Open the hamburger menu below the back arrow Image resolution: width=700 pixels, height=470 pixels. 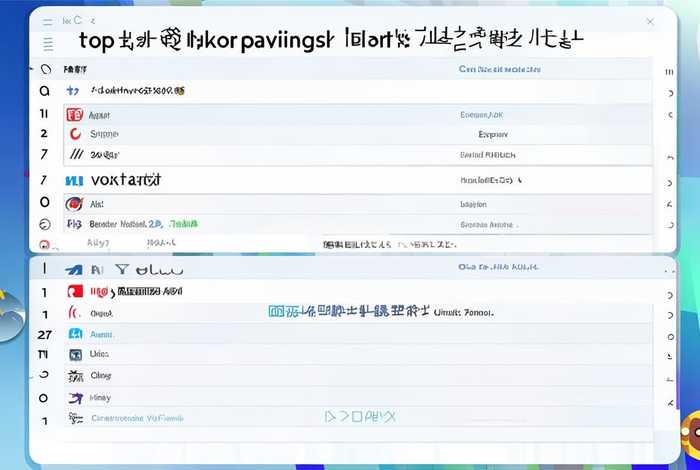point(47,44)
